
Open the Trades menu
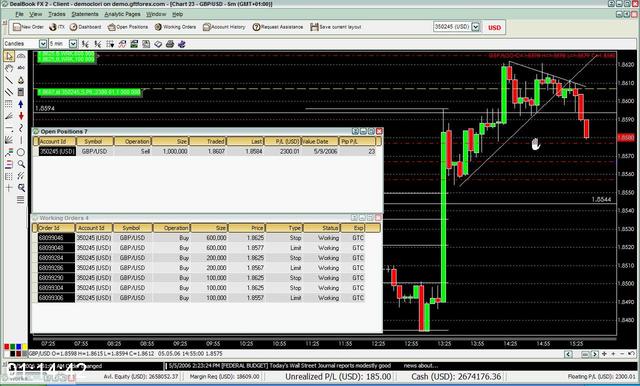point(56,14)
